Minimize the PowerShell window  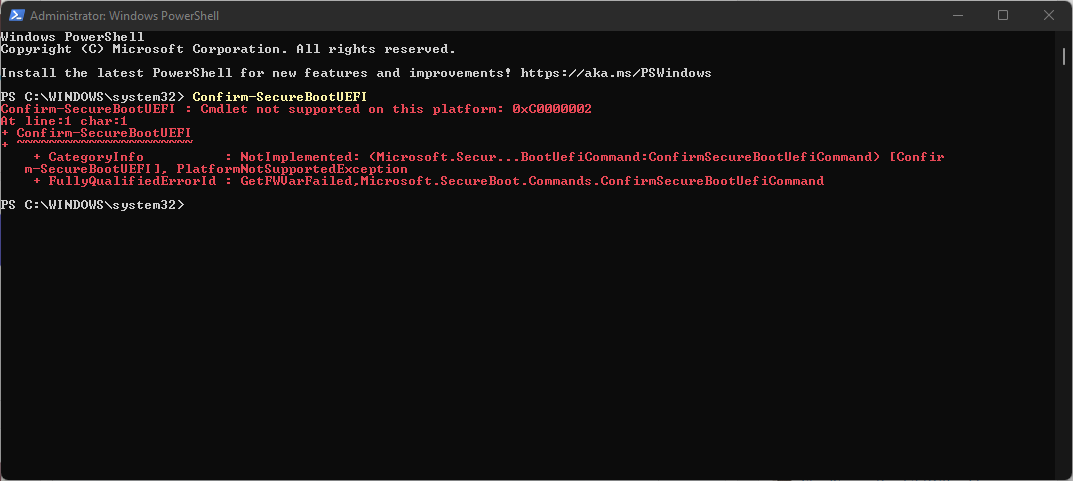click(x=956, y=16)
